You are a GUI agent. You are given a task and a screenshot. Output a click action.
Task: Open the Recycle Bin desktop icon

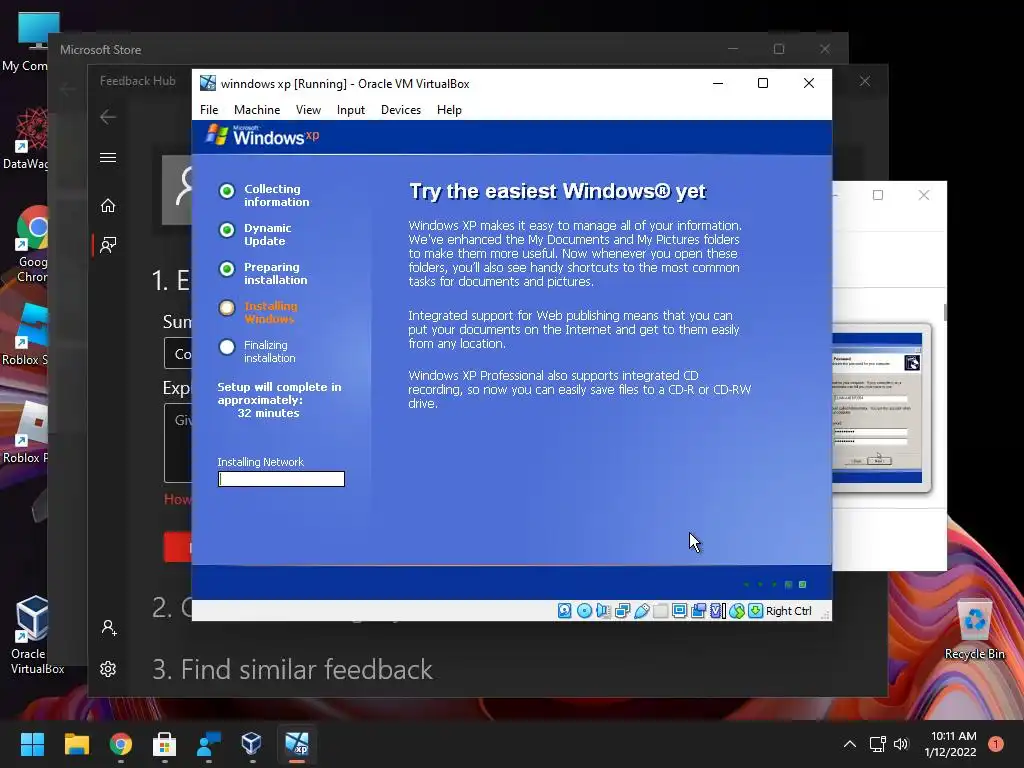point(974,630)
